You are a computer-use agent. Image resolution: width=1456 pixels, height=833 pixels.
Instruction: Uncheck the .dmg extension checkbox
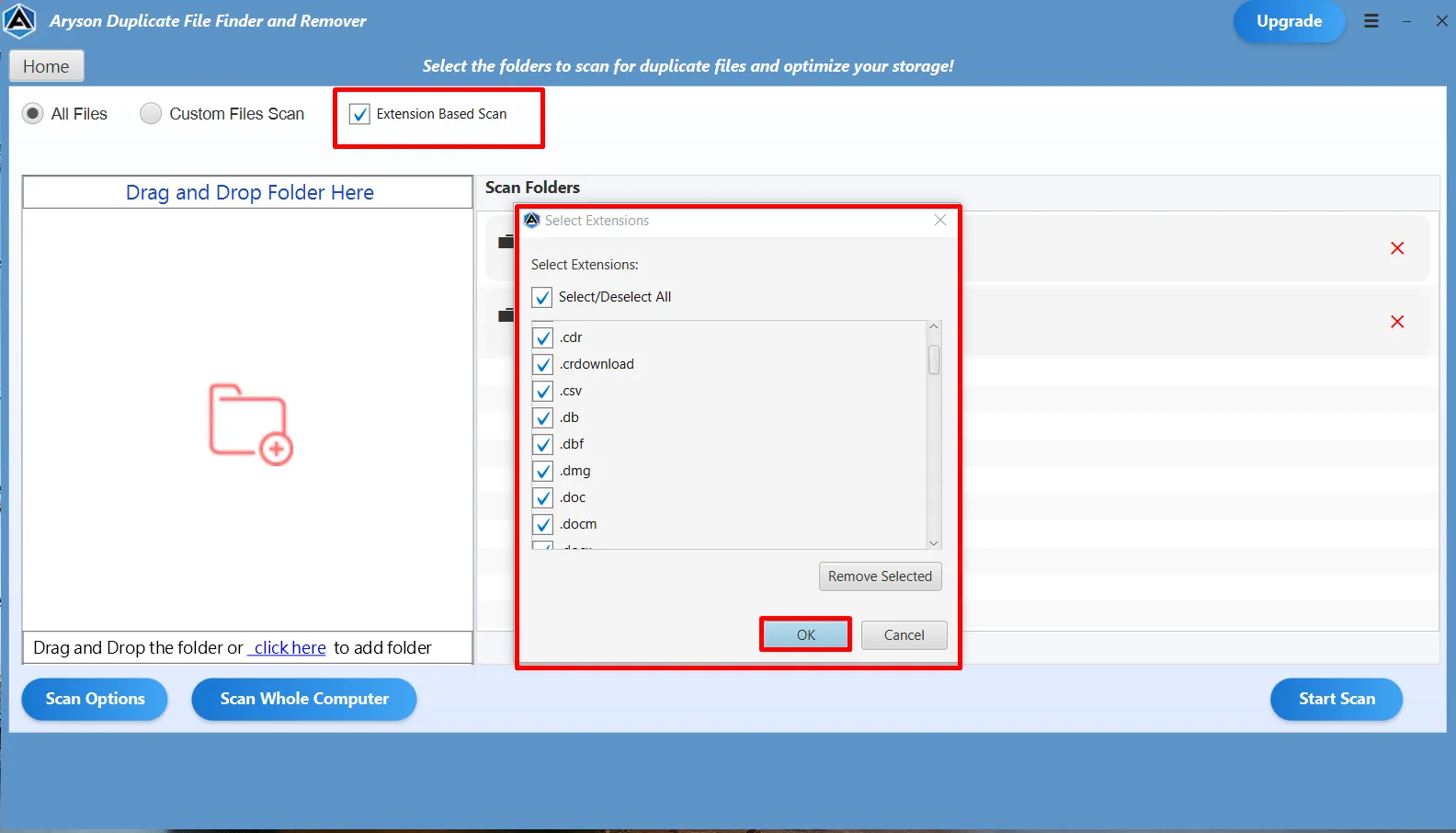coord(543,471)
